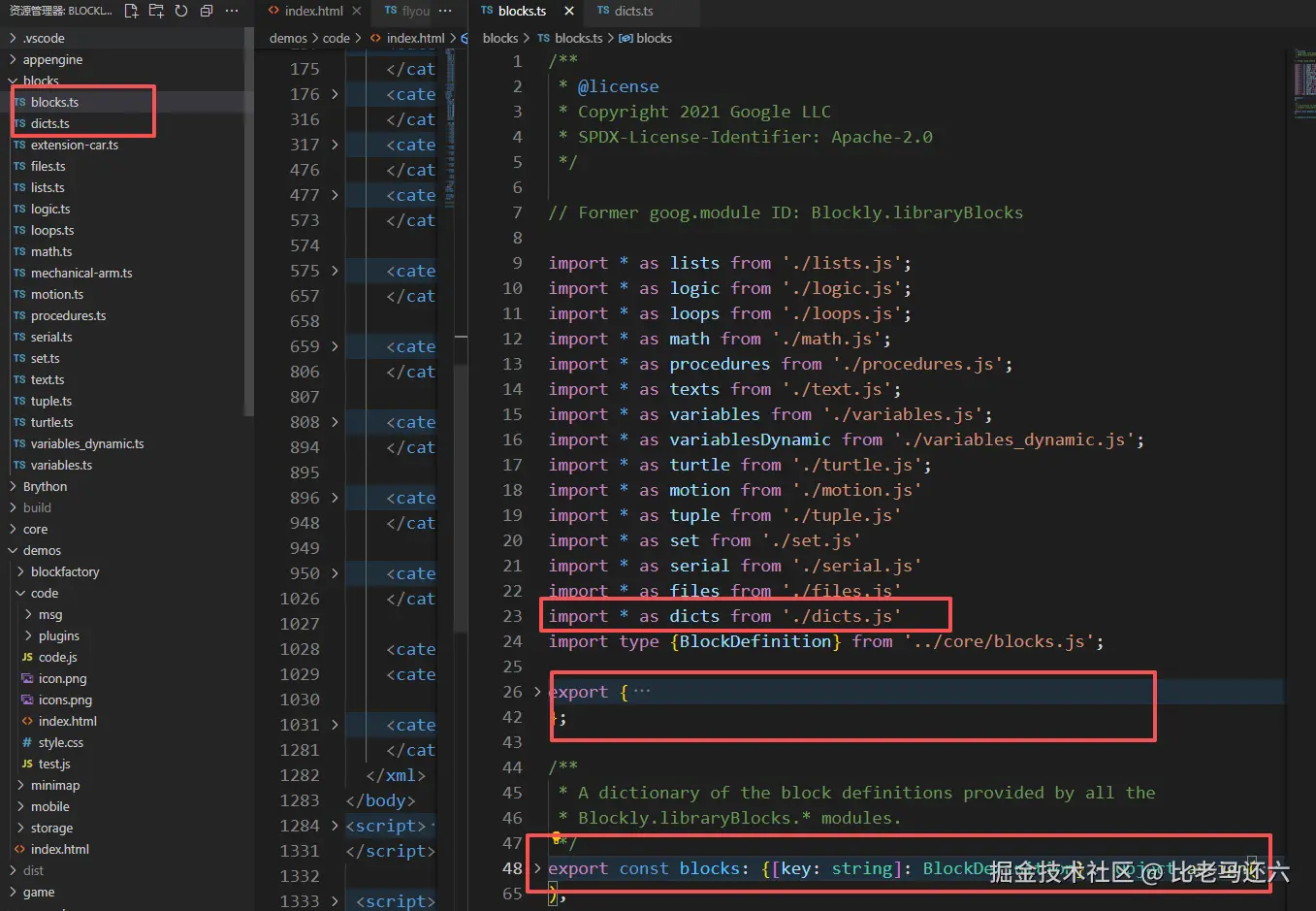The image size is (1316, 911).
Task: Expand the mobile folder
Action: point(49,806)
